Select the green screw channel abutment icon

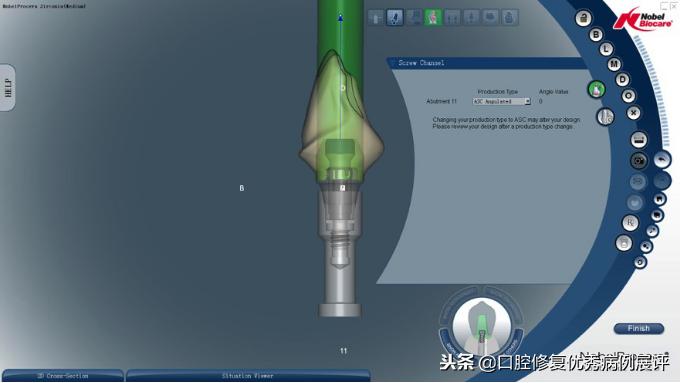click(x=596, y=89)
